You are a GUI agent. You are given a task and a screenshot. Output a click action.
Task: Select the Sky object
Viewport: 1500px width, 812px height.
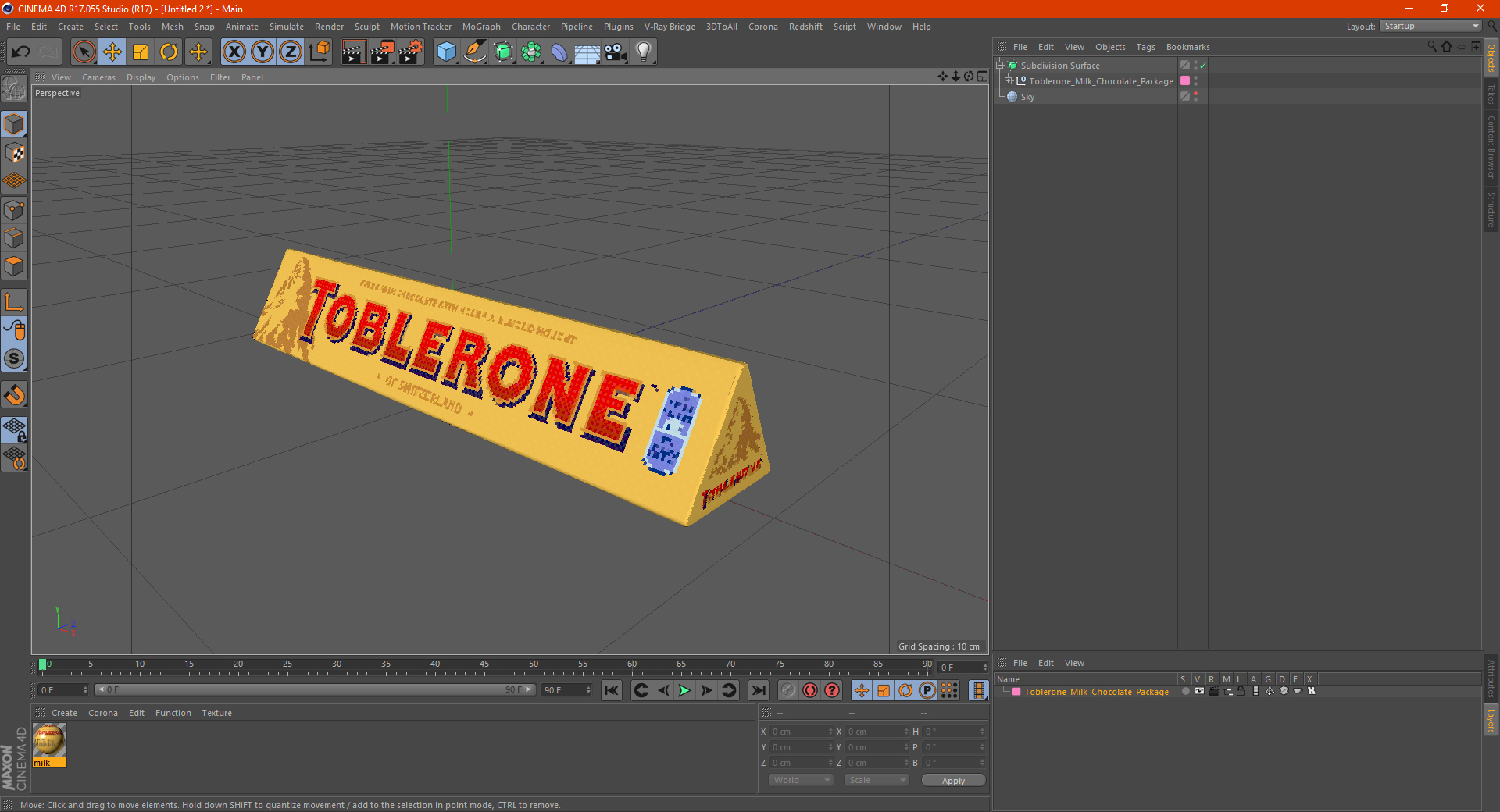(1027, 97)
